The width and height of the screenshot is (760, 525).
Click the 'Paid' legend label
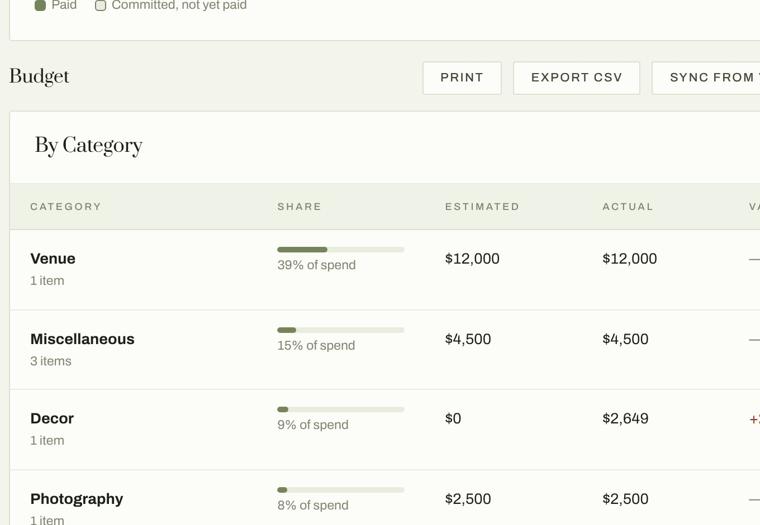pos(64,5)
